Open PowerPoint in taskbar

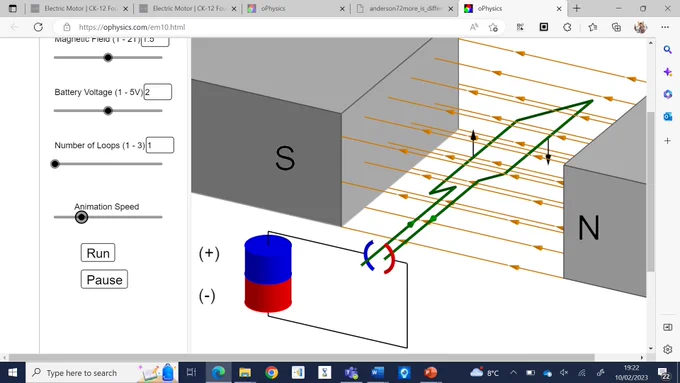[x=431, y=373]
